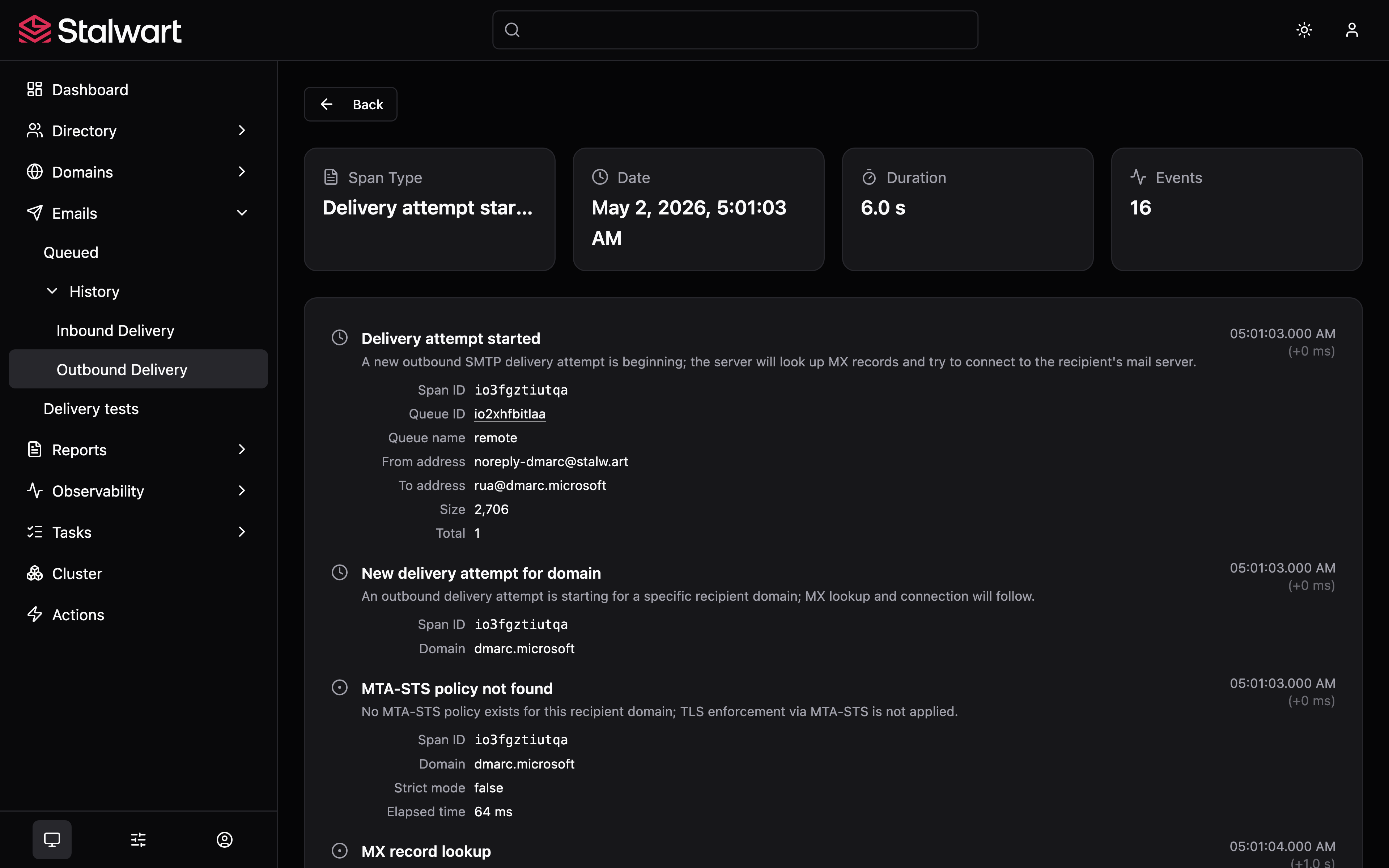
Task: Click the New delivery attempt for domain heading
Action: pyautogui.click(x=481, y=574)
